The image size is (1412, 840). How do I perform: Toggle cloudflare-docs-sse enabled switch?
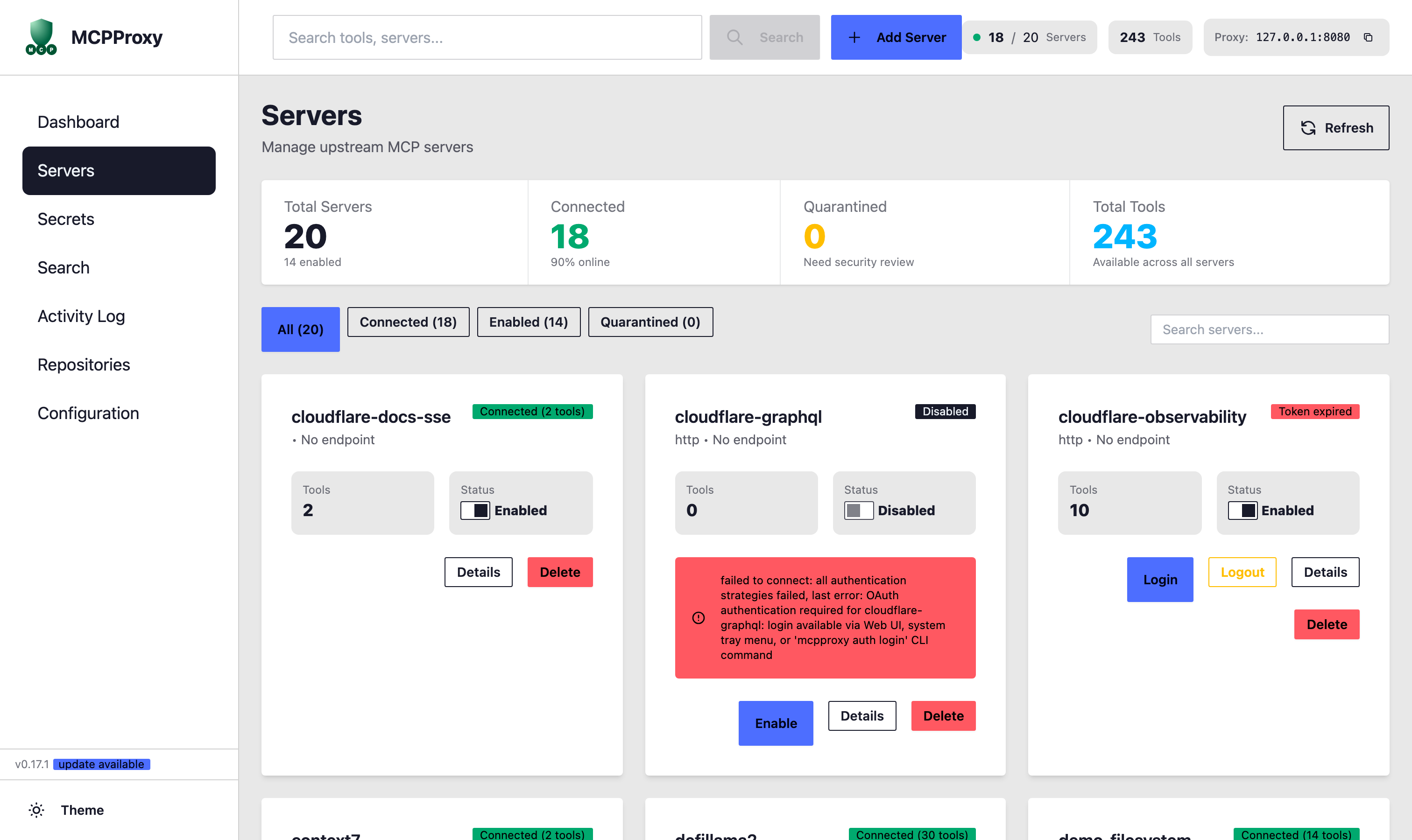(474, 511)
